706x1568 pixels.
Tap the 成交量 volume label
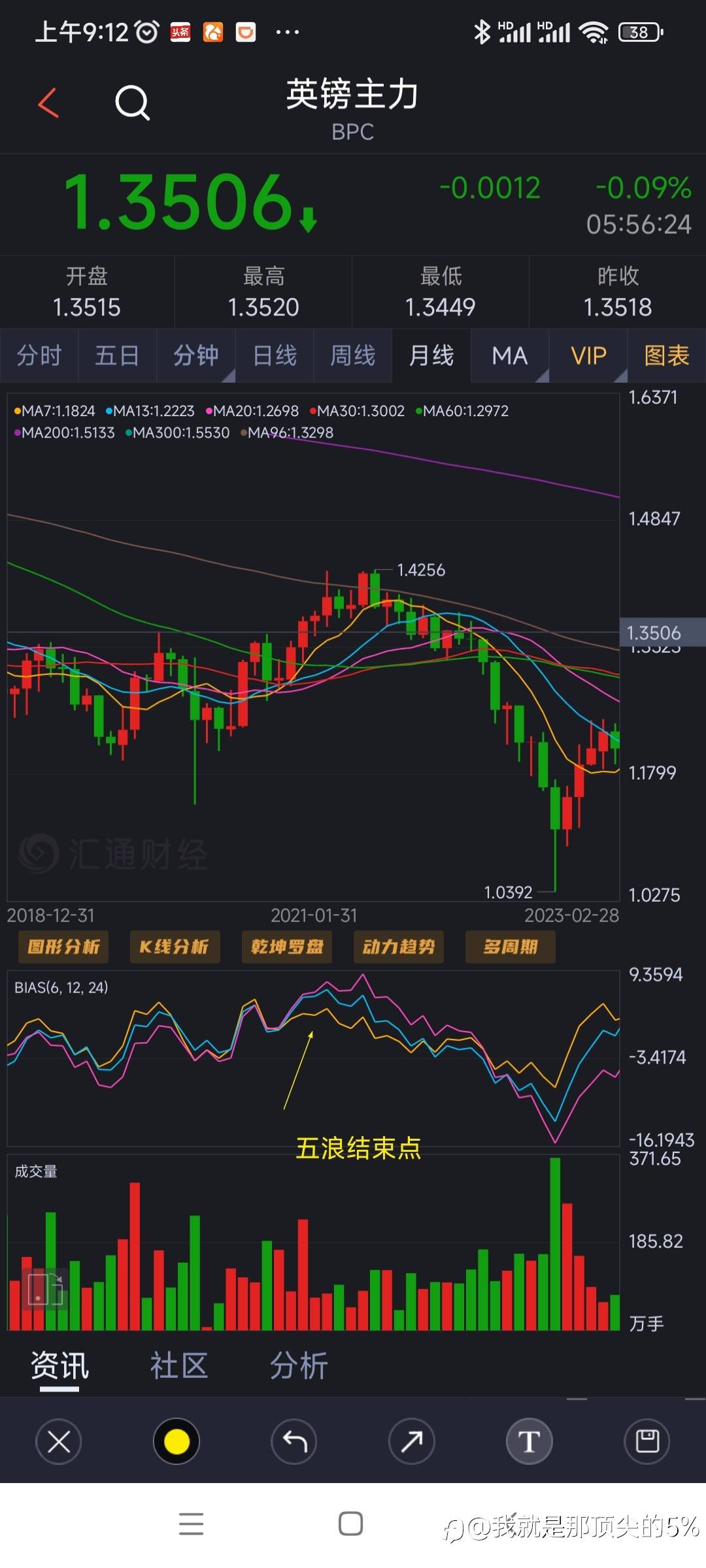(36, 1171)
